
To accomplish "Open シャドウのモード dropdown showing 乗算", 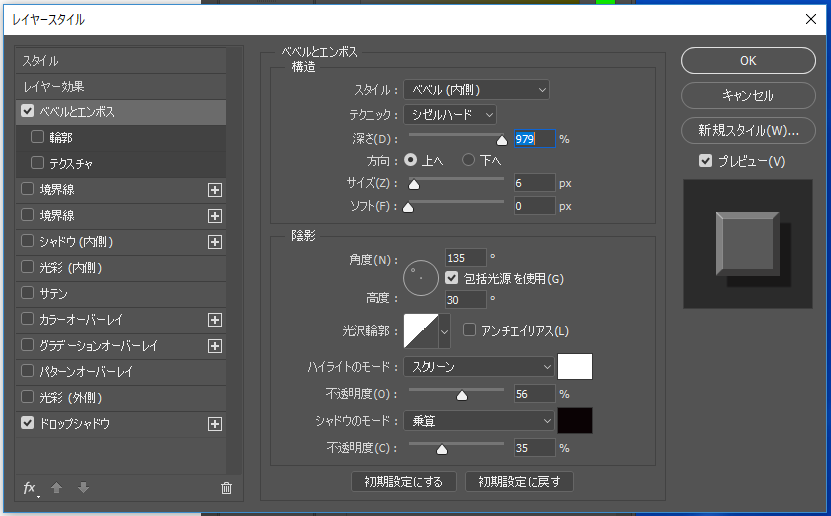I will click(x=479, y=421).
